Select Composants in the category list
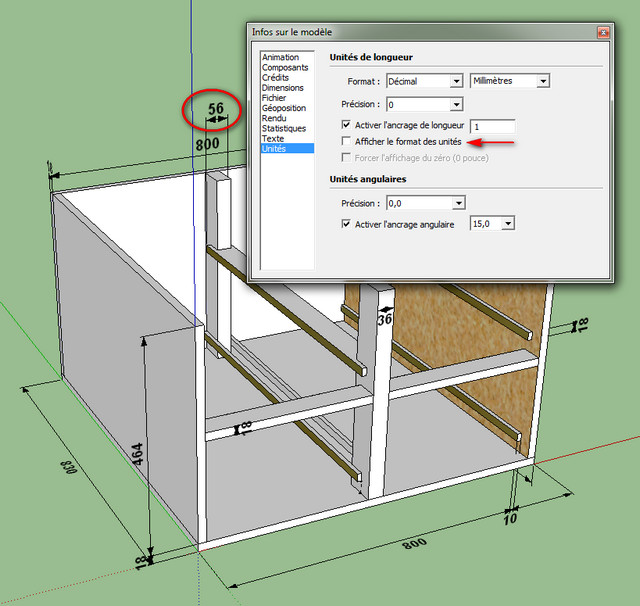 pyautogui.click(x=287, y=67)
